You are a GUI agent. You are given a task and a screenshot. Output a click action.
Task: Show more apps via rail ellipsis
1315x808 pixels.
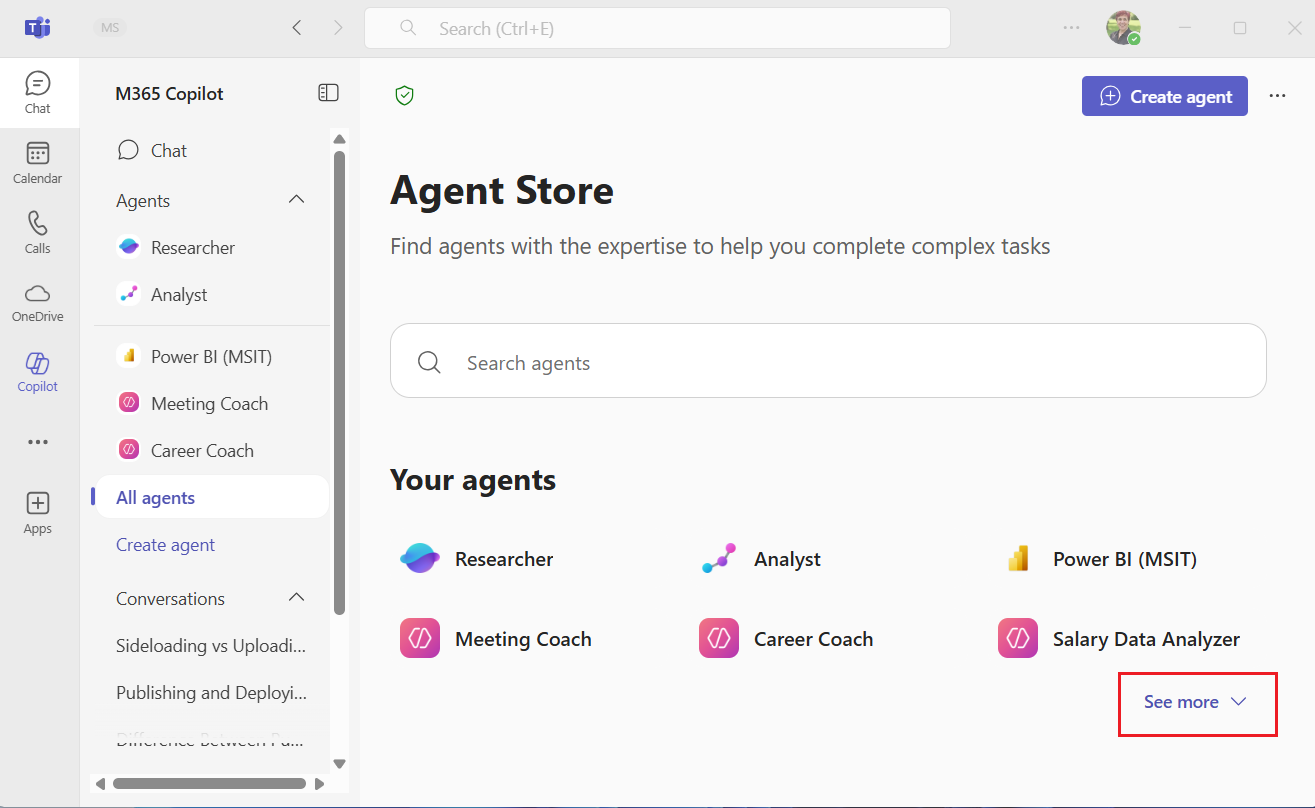[38, 442]
